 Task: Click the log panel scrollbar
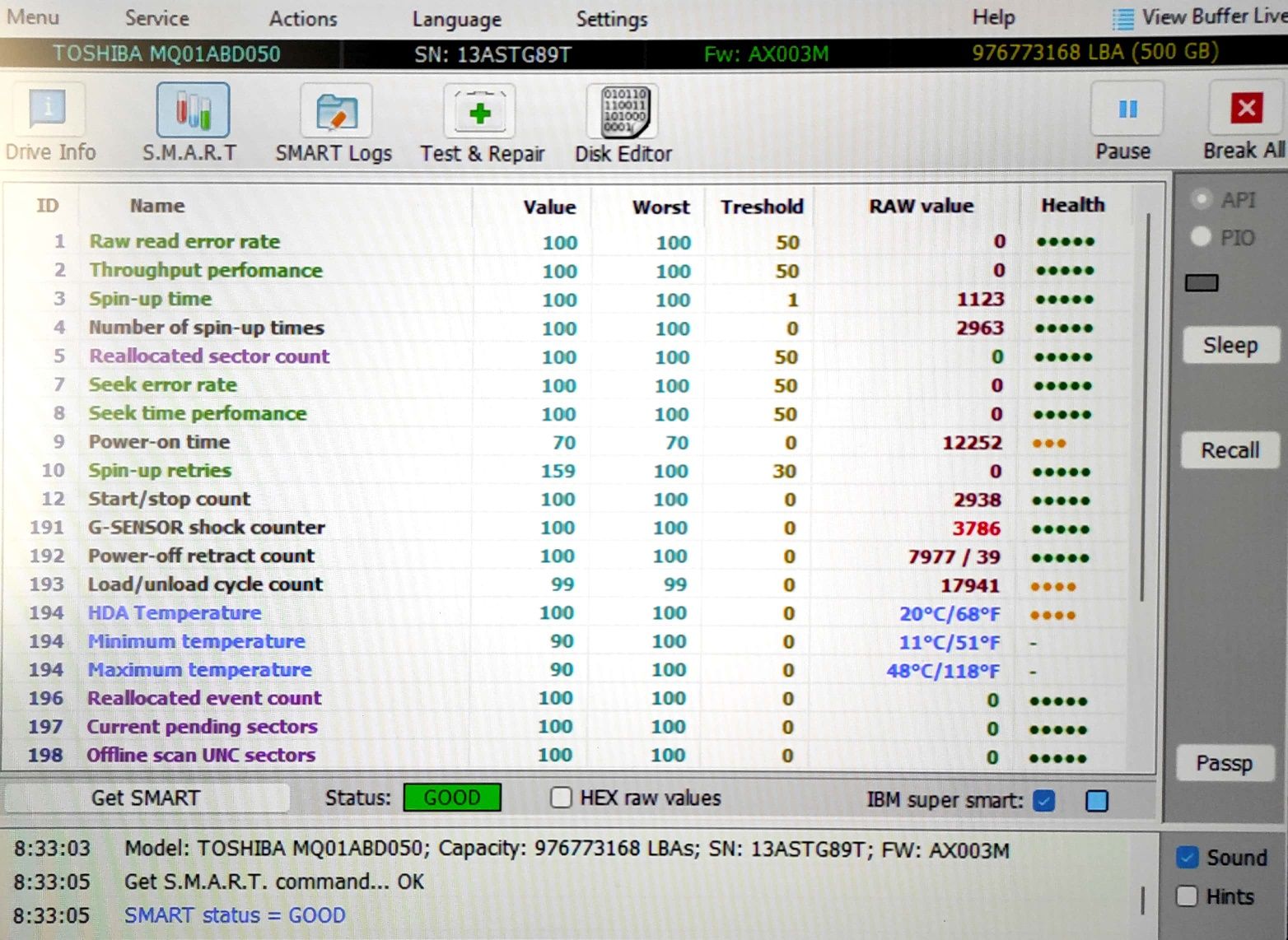click(1143, 900)
